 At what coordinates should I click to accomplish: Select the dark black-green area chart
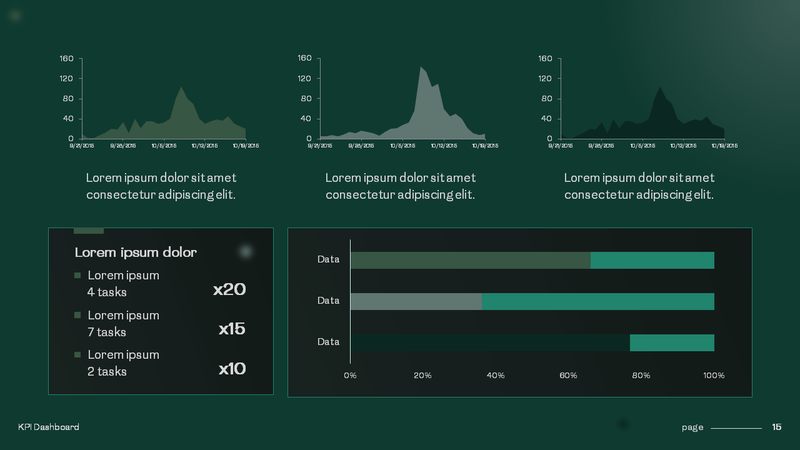click(642, 113)
